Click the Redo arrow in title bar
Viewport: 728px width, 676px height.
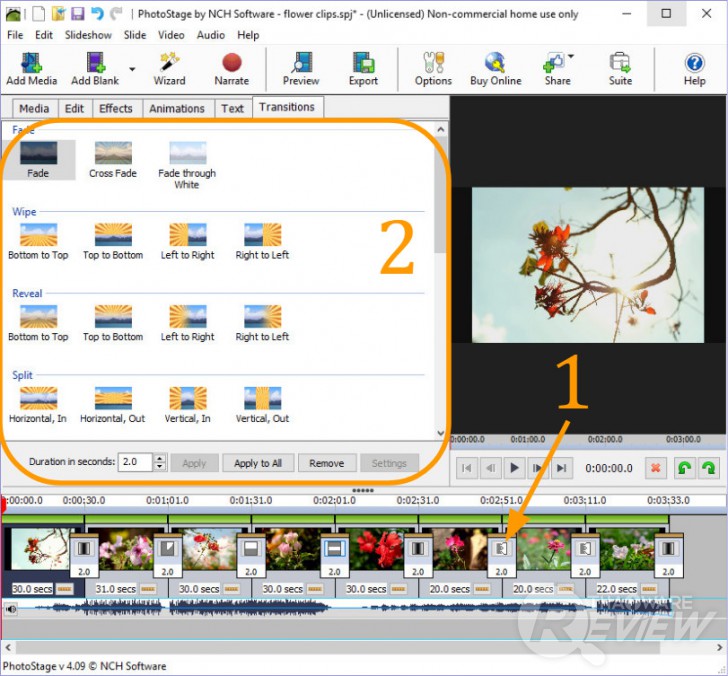[116, 13]
